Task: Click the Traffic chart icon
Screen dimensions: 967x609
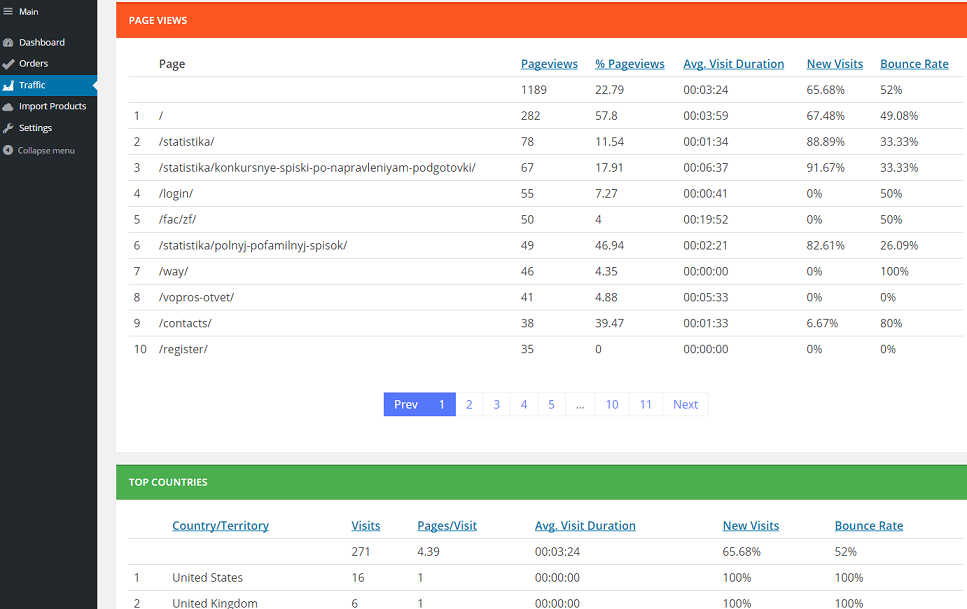Action: 8,86
